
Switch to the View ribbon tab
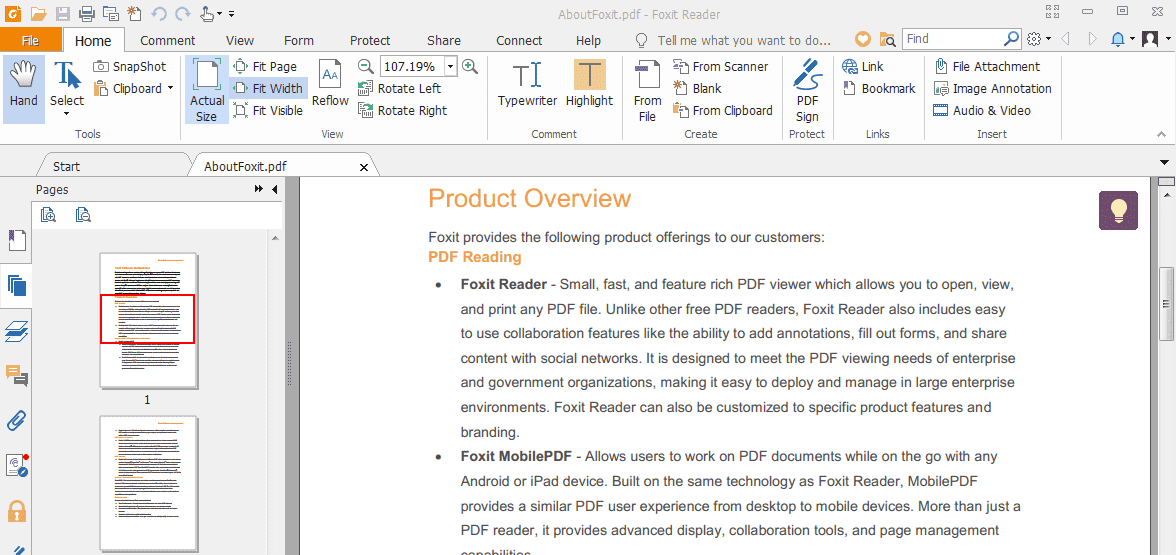[240, 40]
